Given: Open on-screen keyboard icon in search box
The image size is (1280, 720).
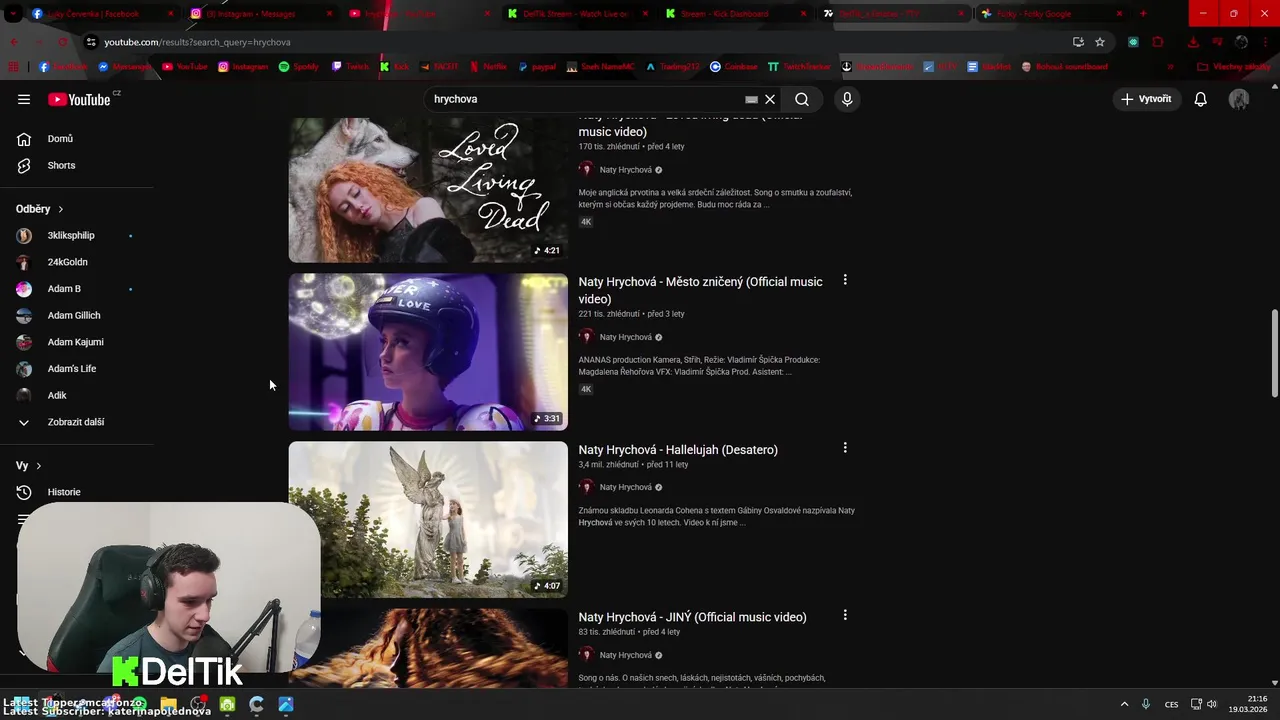Looking at the screenshot, I should (752, 99).
